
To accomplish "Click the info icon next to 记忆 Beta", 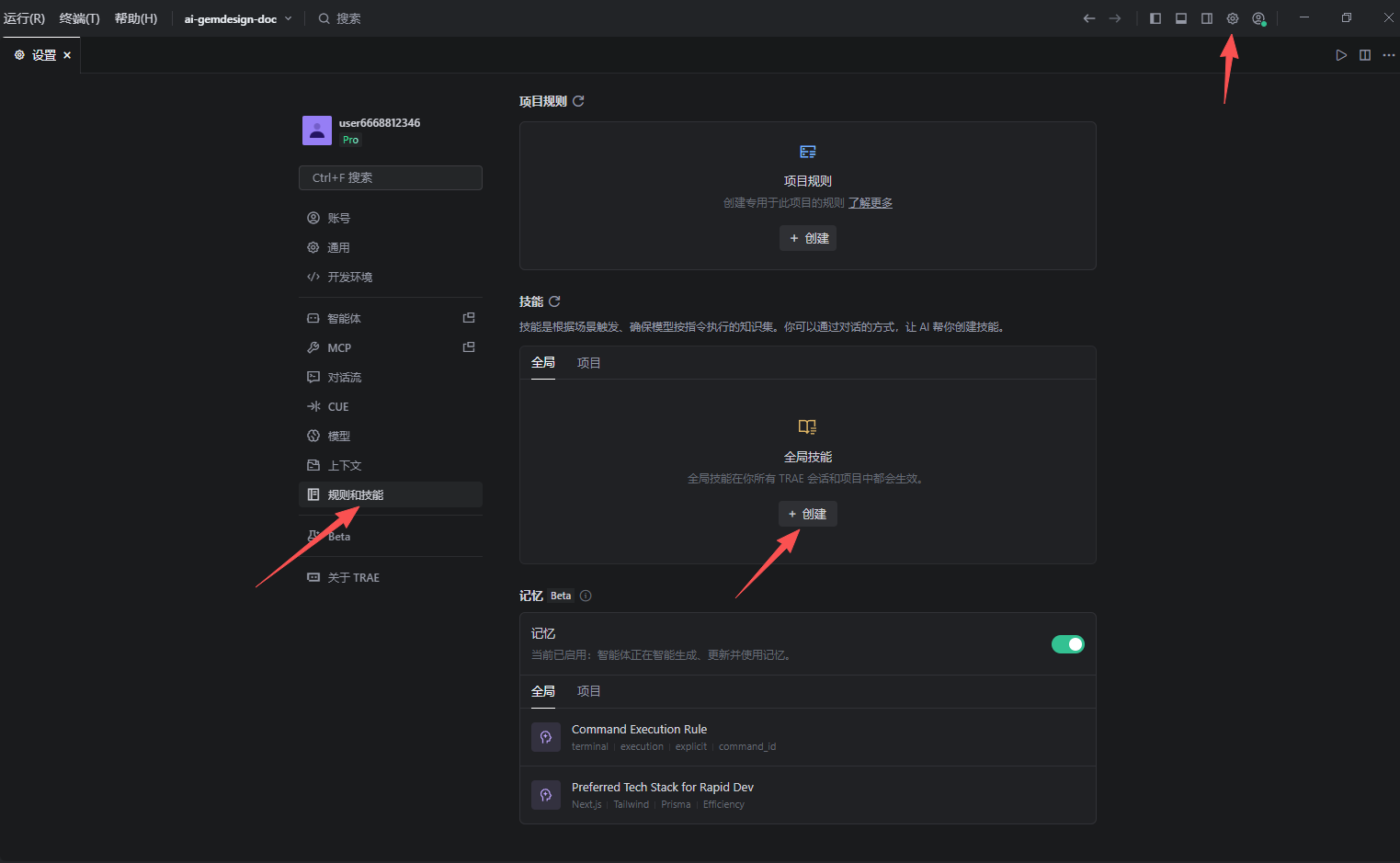I will tap(586, 596).
